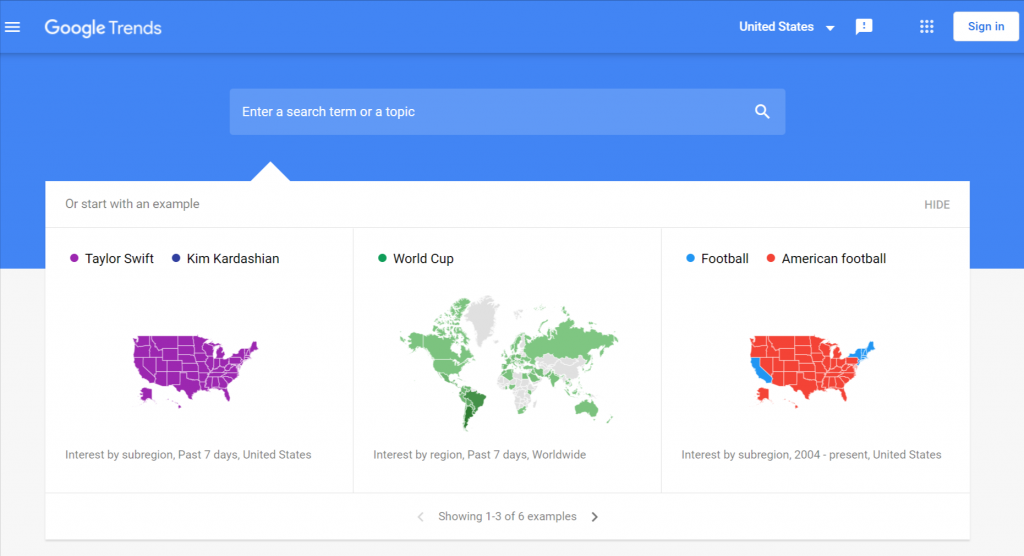Click the Kim Kardashian label
Image resolution: width=1024 pixels, height=556 pixels.
pos(232,259)
